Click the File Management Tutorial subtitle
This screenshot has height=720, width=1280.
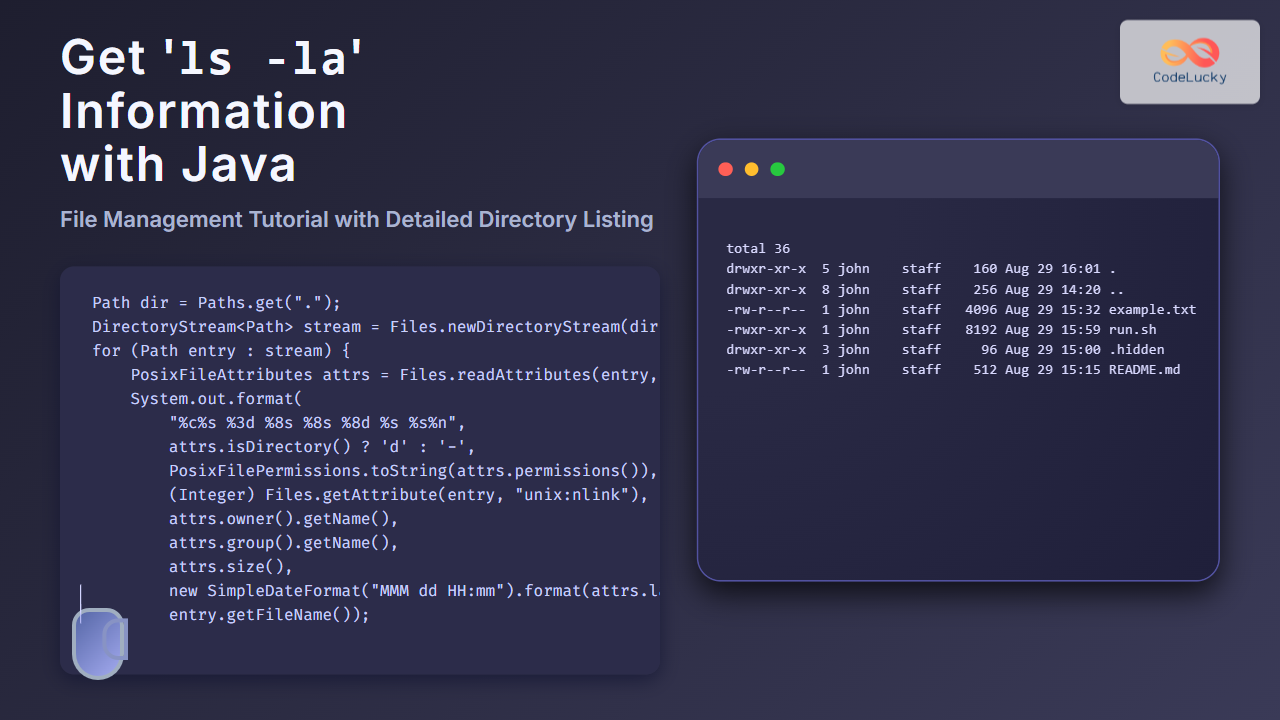[x=356, y=219]
